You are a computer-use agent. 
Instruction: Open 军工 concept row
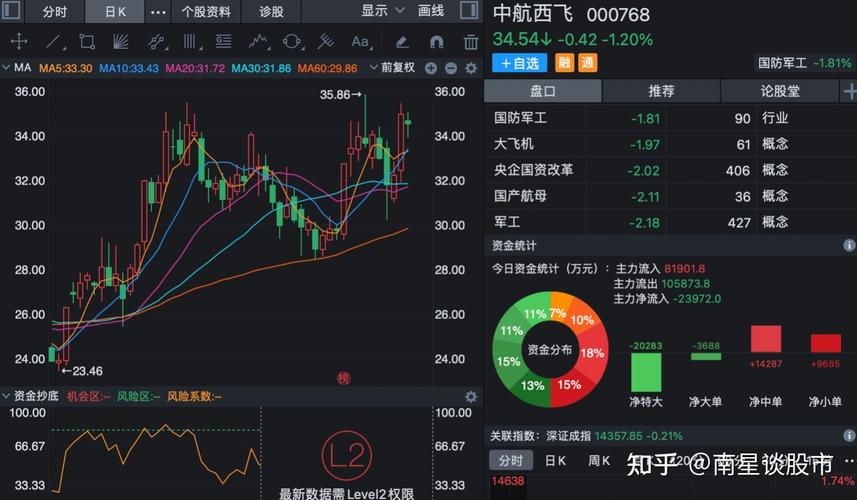671,222
